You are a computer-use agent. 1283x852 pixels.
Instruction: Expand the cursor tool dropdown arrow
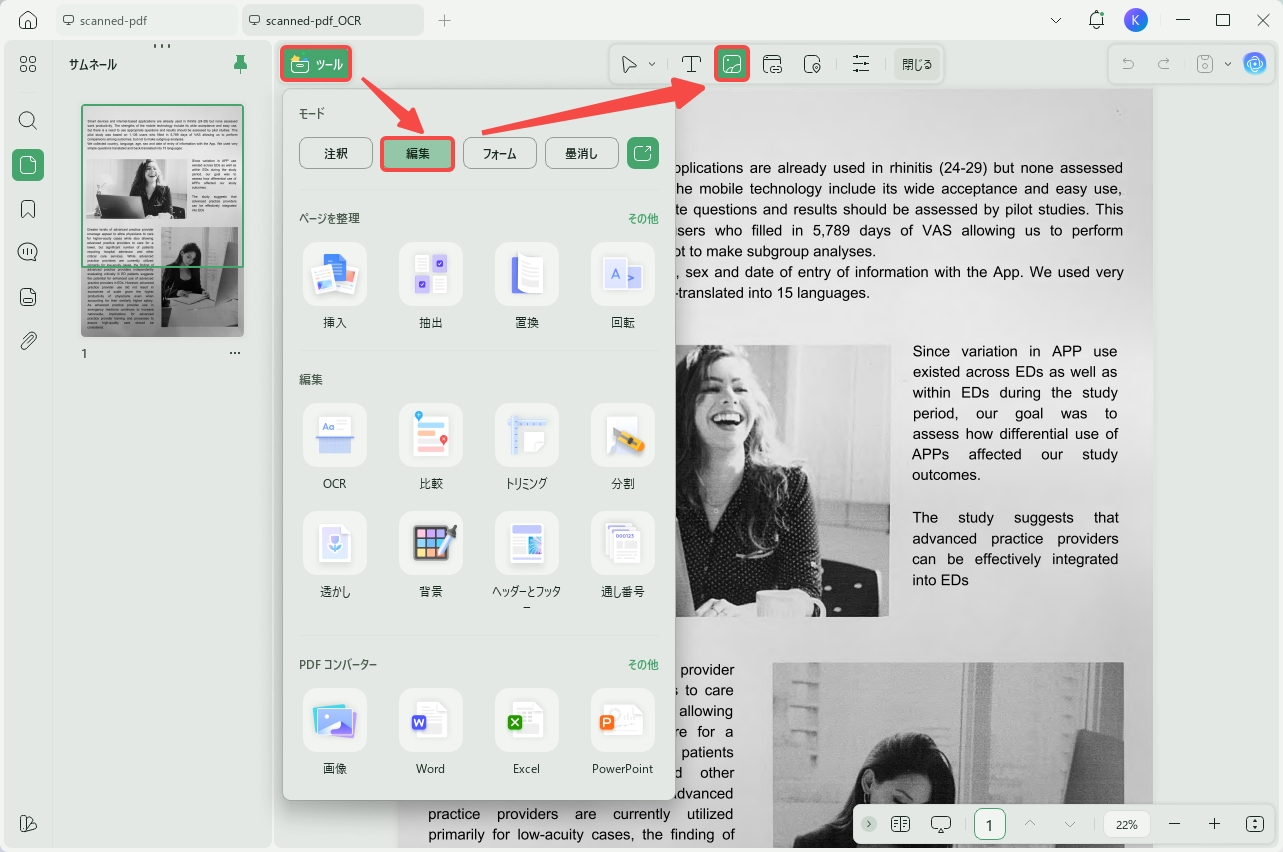pyautogui.click(x=652, y=65)
